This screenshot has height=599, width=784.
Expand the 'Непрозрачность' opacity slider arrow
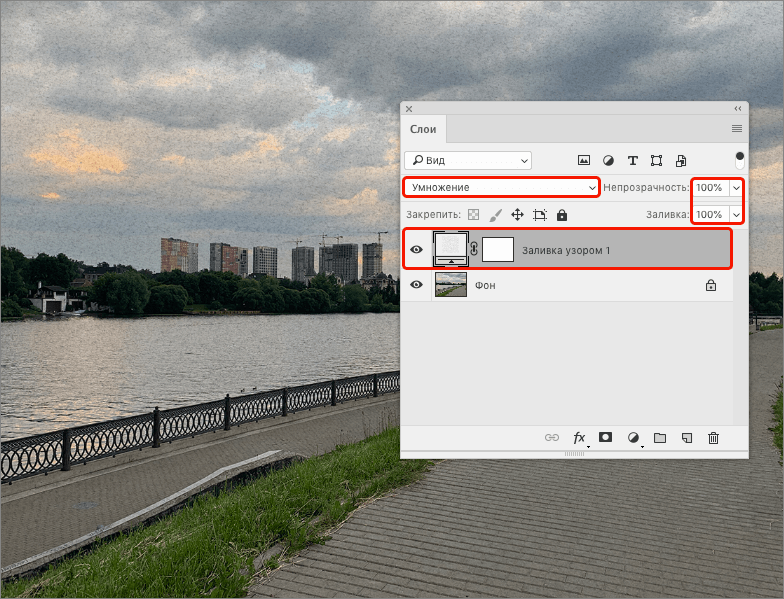coord(737,187)
